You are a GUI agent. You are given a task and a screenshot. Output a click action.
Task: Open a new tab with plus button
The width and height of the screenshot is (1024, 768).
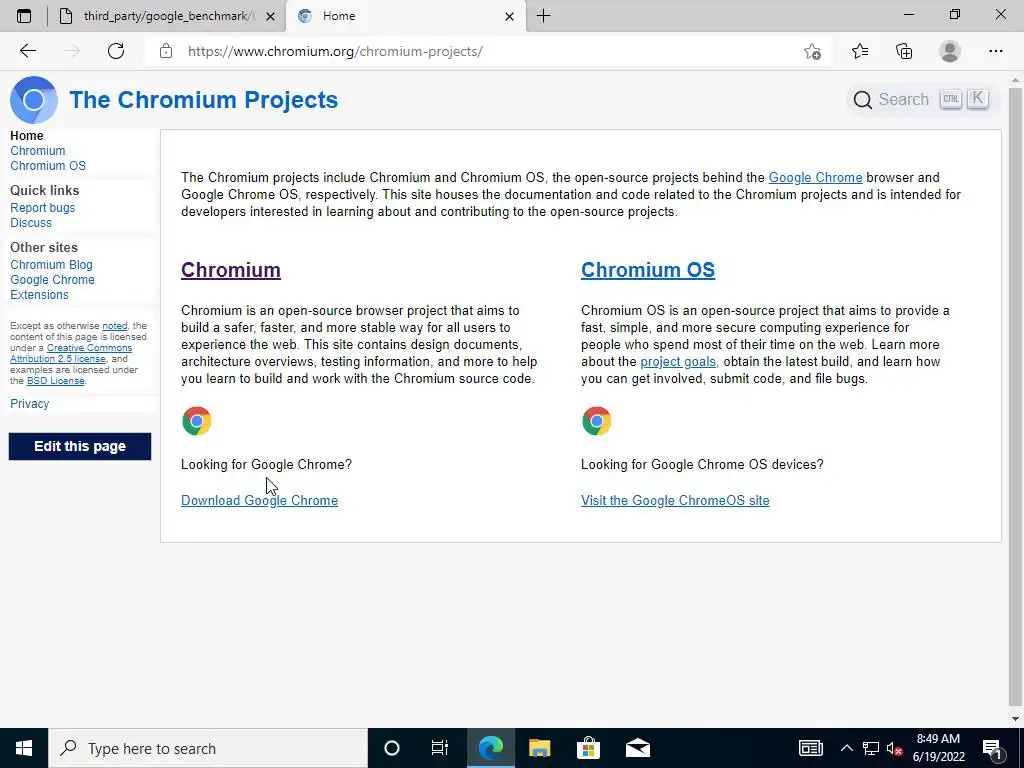(543, 16)
